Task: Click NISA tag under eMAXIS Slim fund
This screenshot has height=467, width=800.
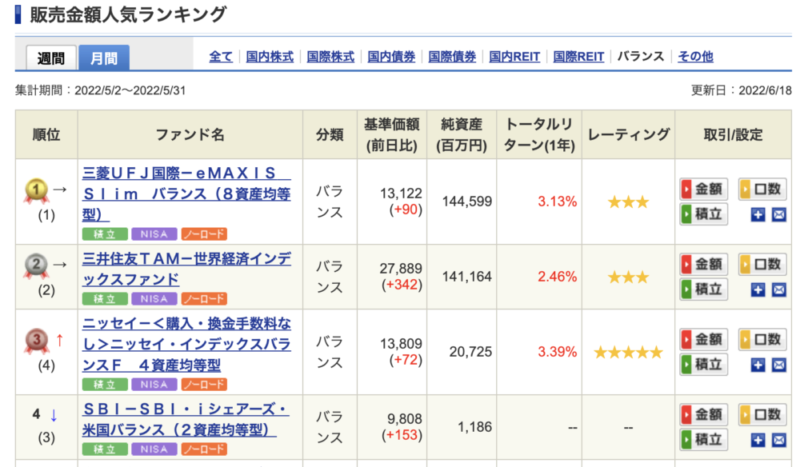Action: point(154,234)
